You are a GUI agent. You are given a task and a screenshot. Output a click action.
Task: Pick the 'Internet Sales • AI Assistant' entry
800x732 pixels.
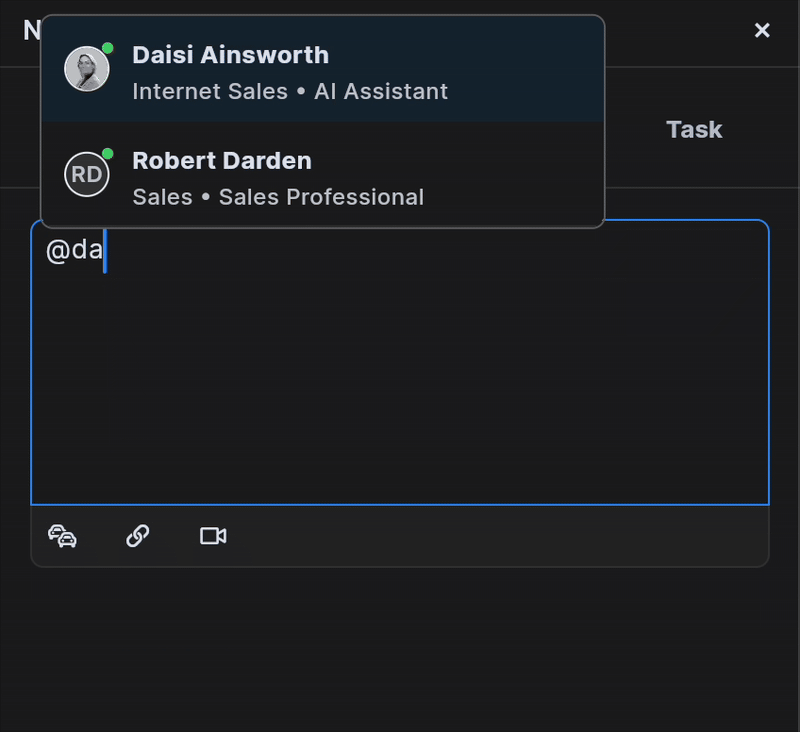coord(290,91)
